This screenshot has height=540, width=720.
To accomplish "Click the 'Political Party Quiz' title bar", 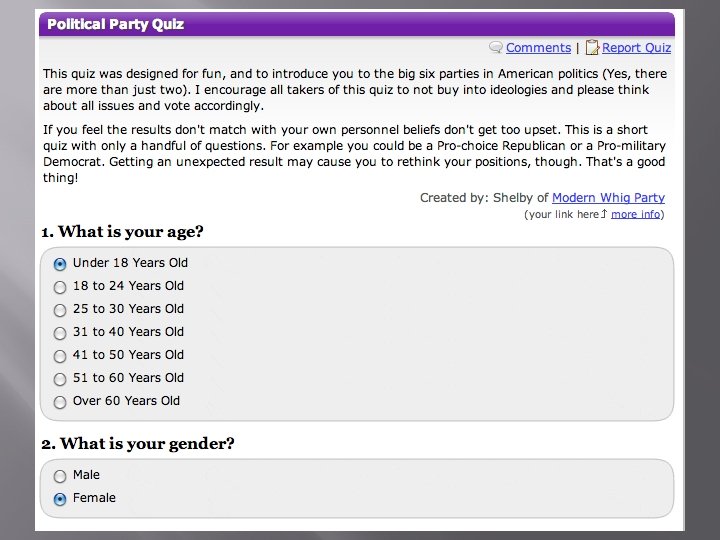I will coord(116,24).
